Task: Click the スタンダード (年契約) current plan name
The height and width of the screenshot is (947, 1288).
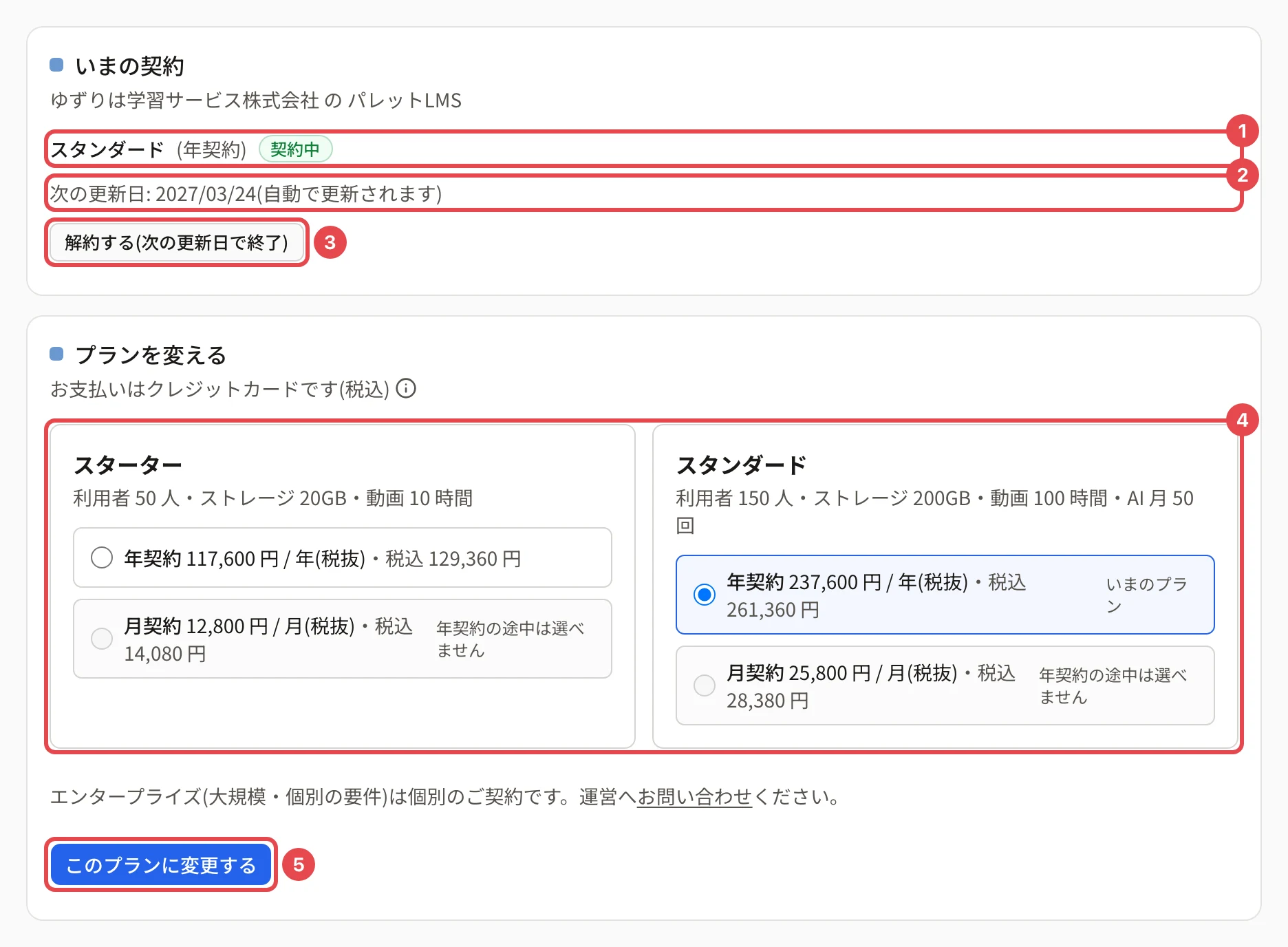Action: [x=149, y=149]
